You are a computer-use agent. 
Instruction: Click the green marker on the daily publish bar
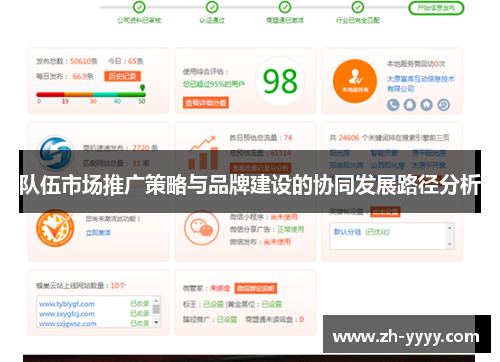tap(142, 88)
